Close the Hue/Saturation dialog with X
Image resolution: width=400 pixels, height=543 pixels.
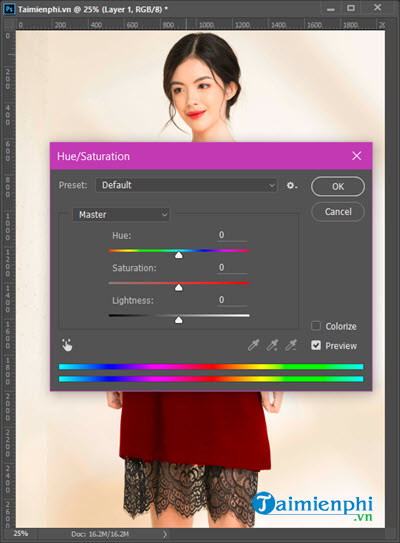pos(357,156)
